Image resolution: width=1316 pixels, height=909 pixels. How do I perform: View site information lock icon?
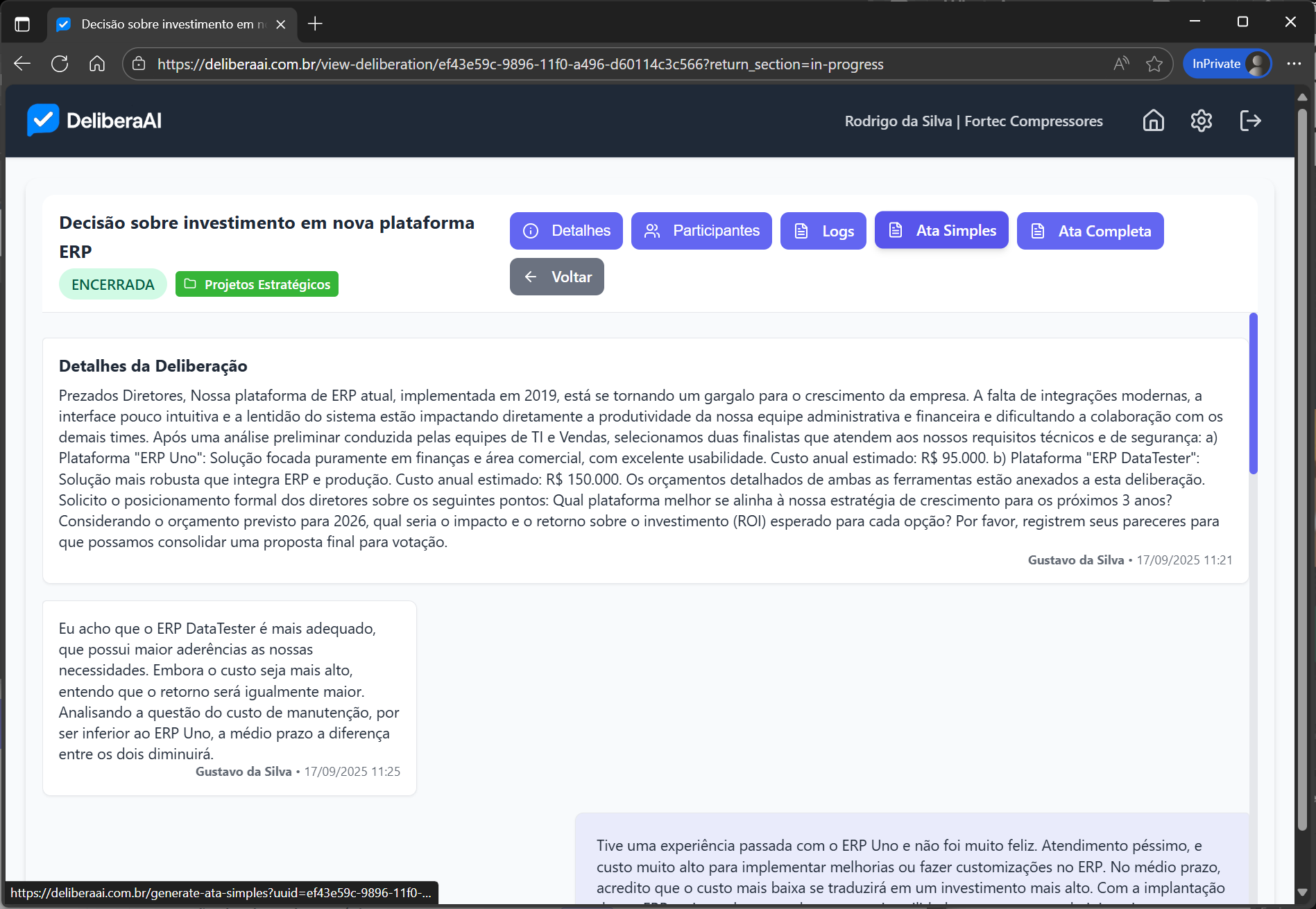point(139,64)
